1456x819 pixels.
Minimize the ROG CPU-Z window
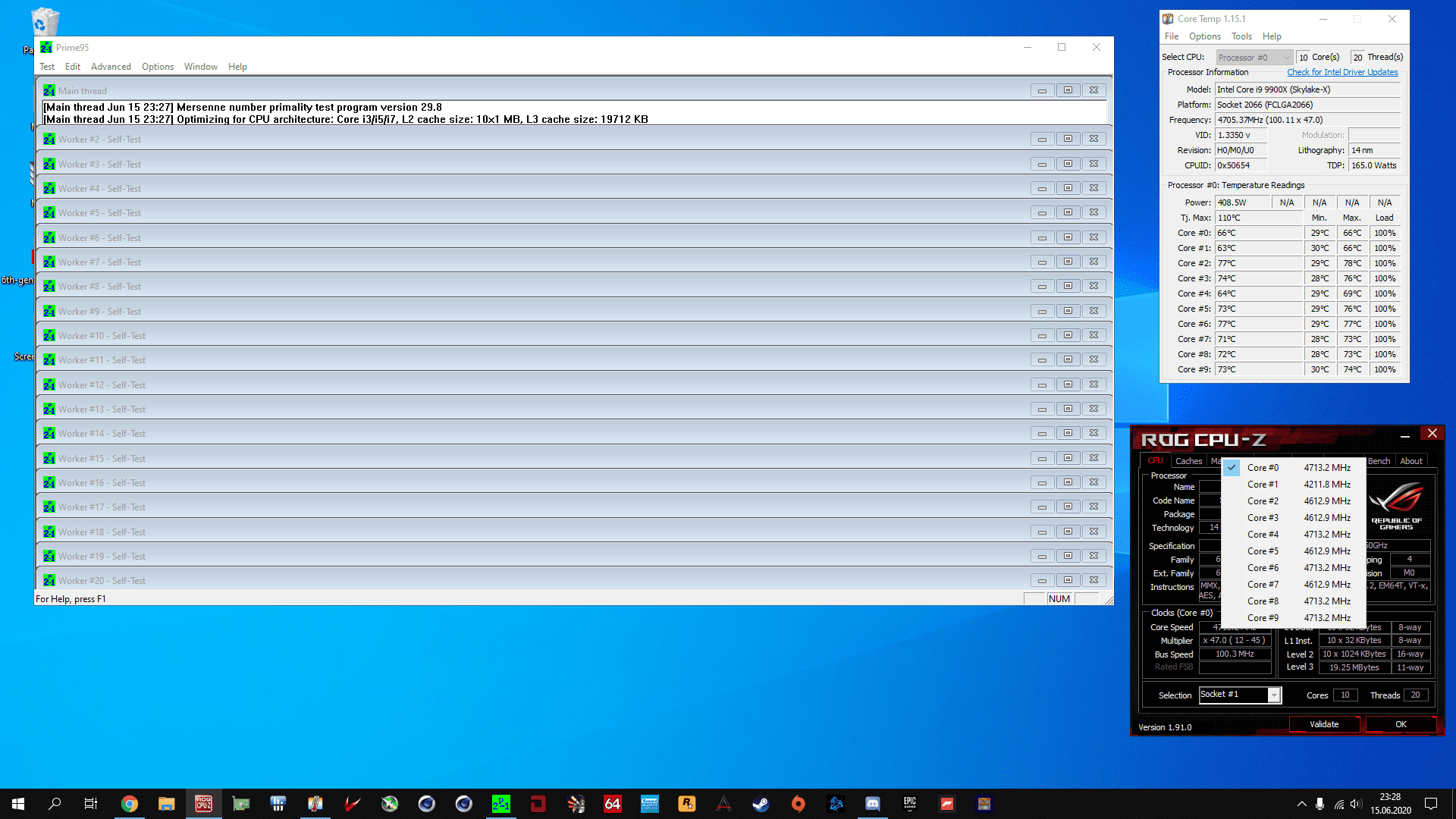pyautogui.click(x=1404, y=435)
